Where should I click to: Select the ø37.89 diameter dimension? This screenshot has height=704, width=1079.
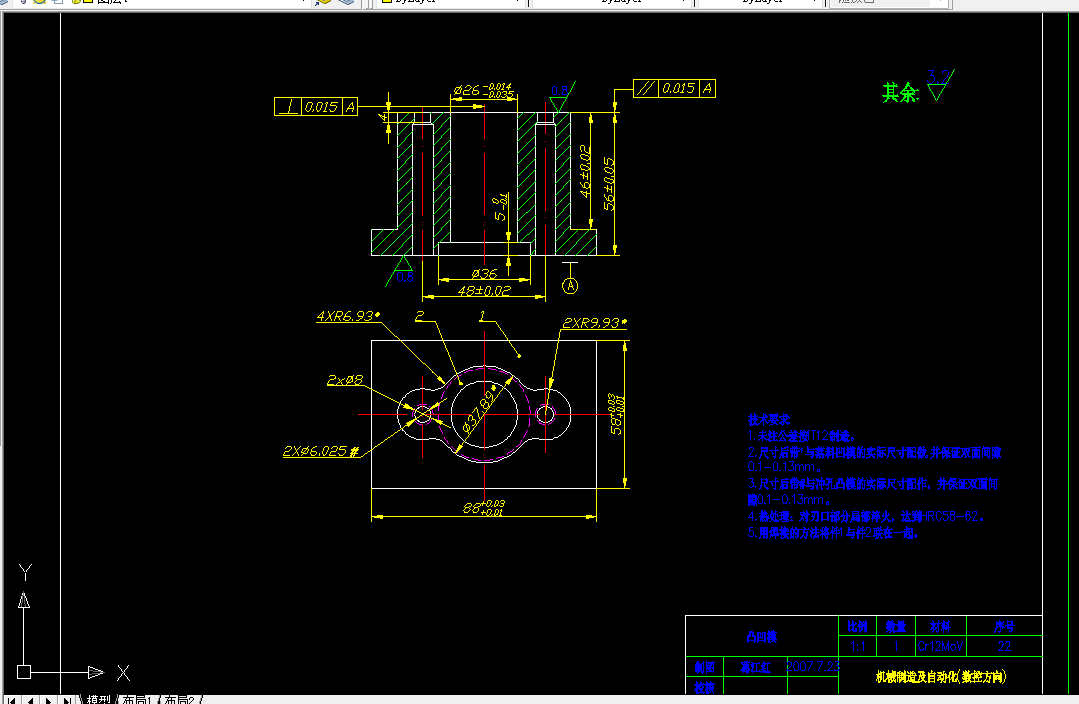tap(478, 410)
